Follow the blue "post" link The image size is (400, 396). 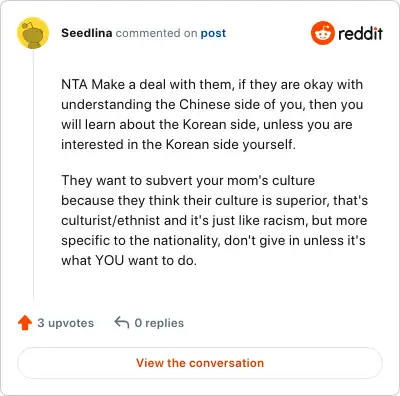coord(213,33)
